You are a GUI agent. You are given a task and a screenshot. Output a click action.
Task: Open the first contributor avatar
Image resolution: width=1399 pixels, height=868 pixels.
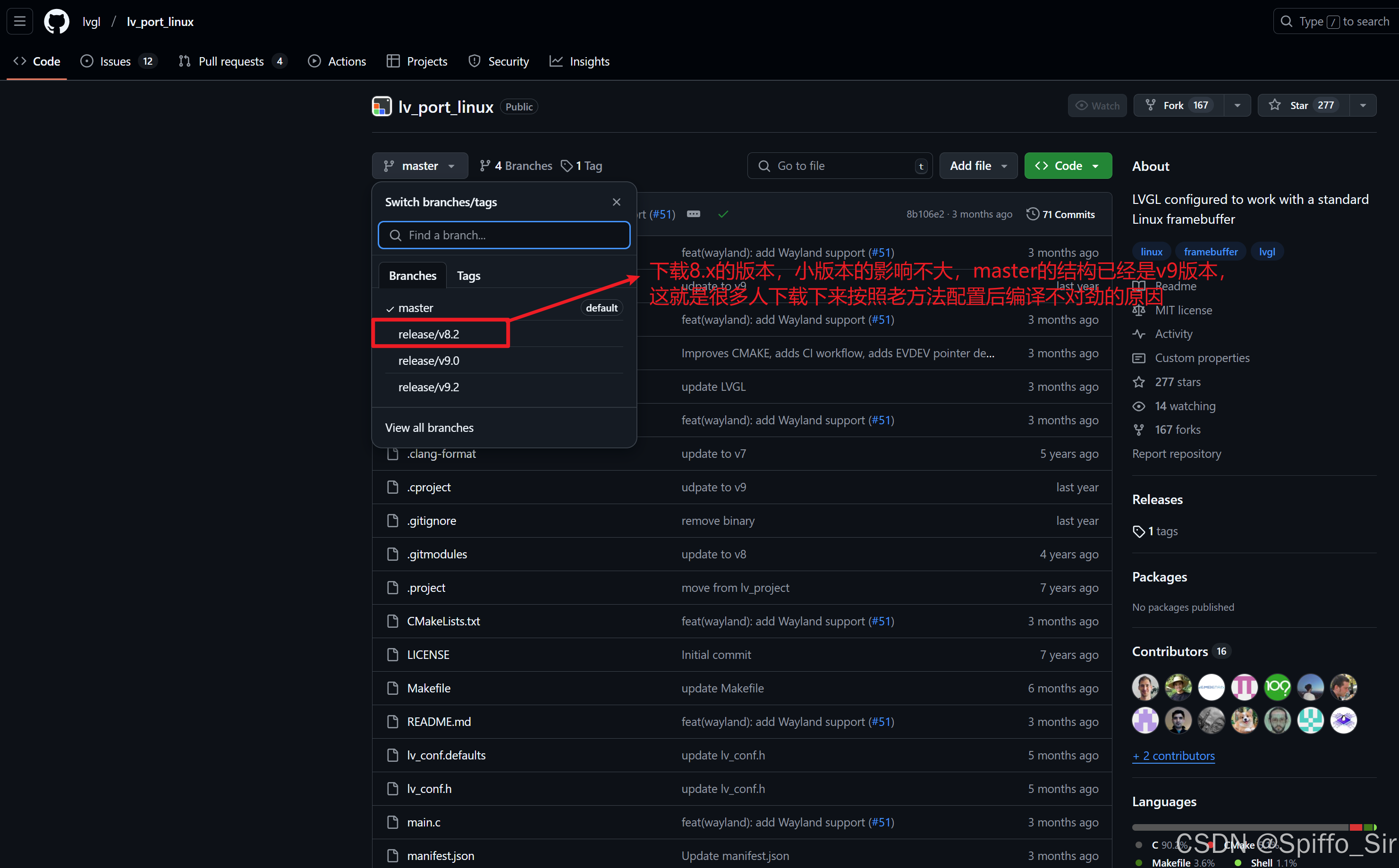pyautogui.click(x=1145, y=687)
